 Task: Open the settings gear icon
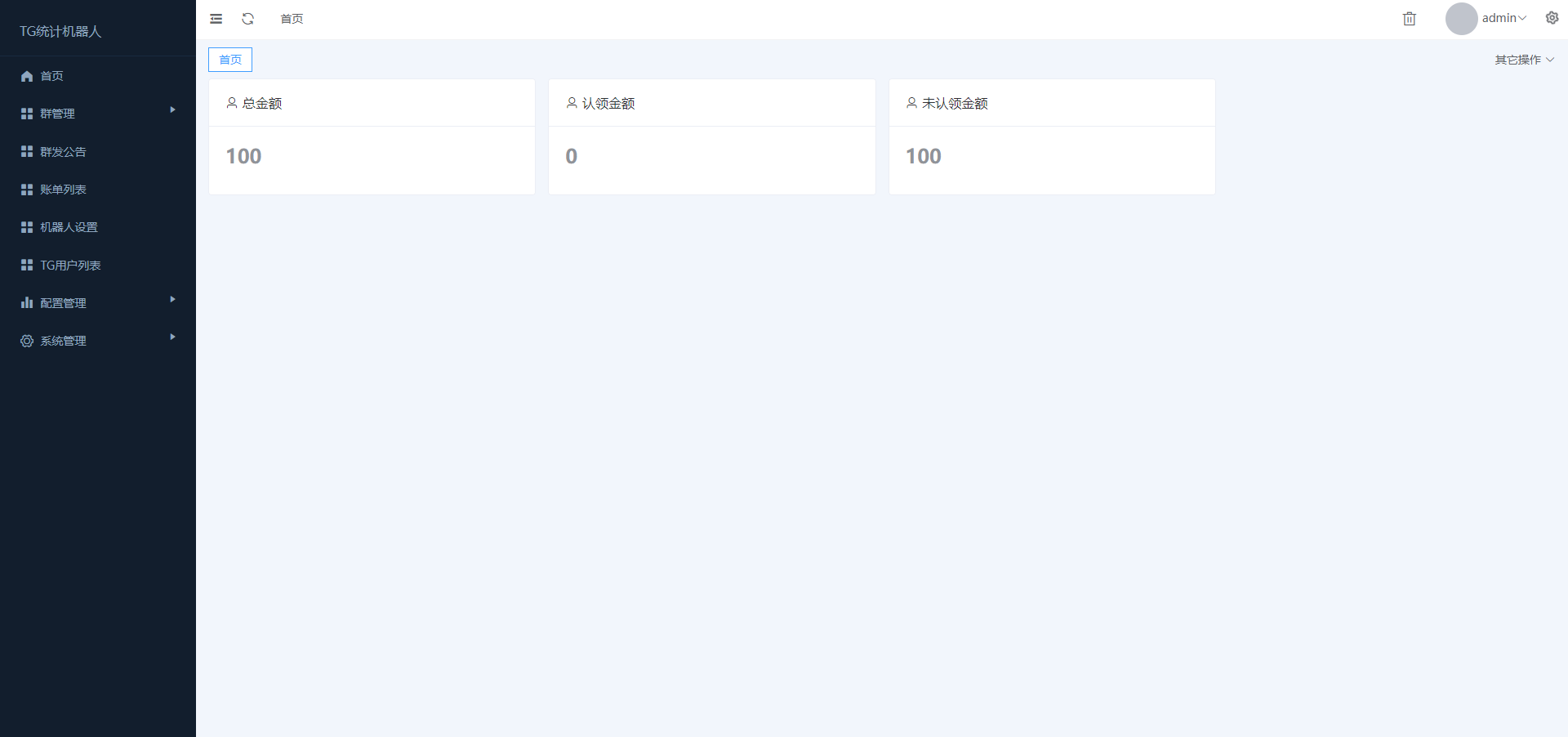[x=1552, y=18]
